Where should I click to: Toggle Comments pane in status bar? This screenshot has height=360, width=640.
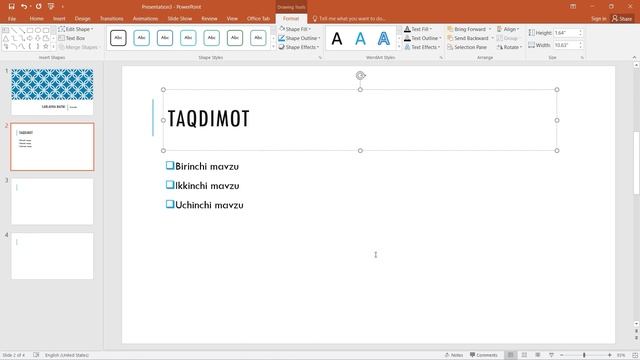pyautogui.click(x=484, y=355)
